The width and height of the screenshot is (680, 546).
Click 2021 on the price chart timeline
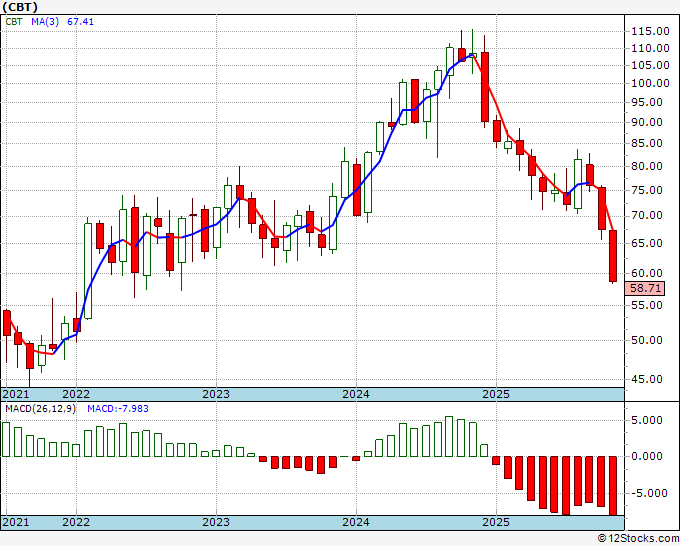click(x=16, y=394)
